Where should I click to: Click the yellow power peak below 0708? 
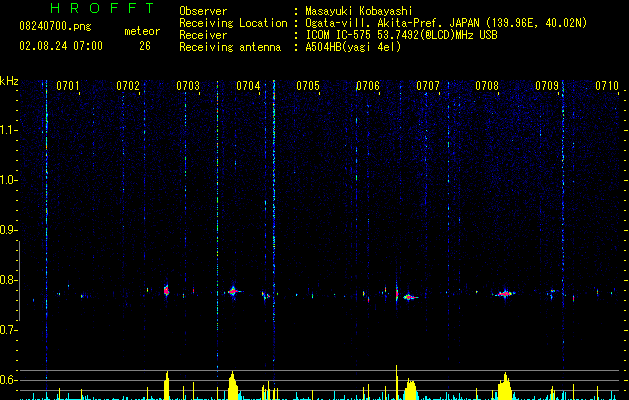point(505,386)
